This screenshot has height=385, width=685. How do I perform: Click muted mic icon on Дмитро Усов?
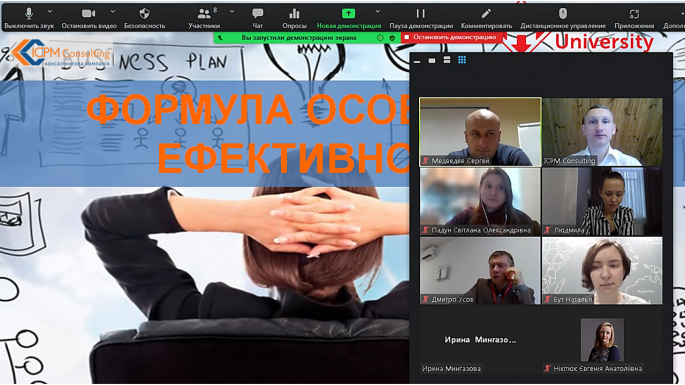point(426,299)
